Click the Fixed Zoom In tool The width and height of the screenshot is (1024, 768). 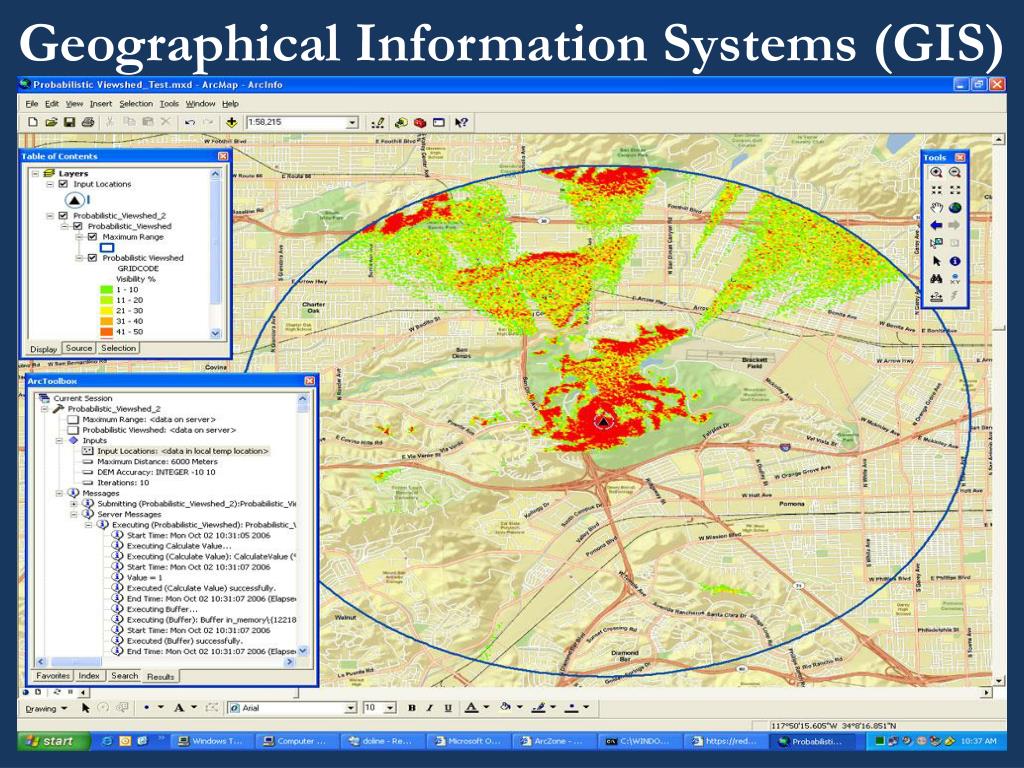(x=936, y=190)
